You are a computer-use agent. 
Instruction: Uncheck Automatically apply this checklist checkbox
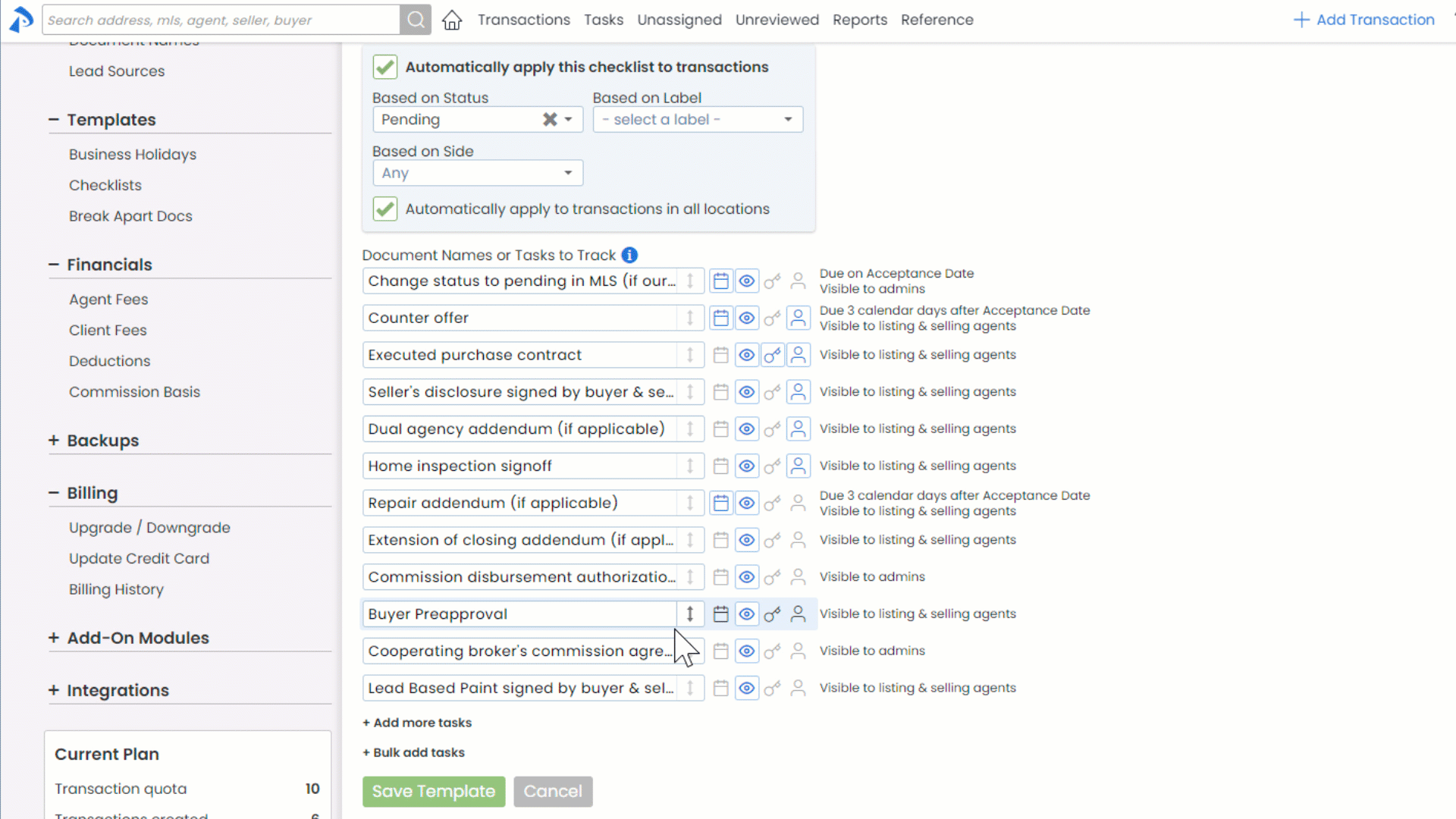click(385, 67)
